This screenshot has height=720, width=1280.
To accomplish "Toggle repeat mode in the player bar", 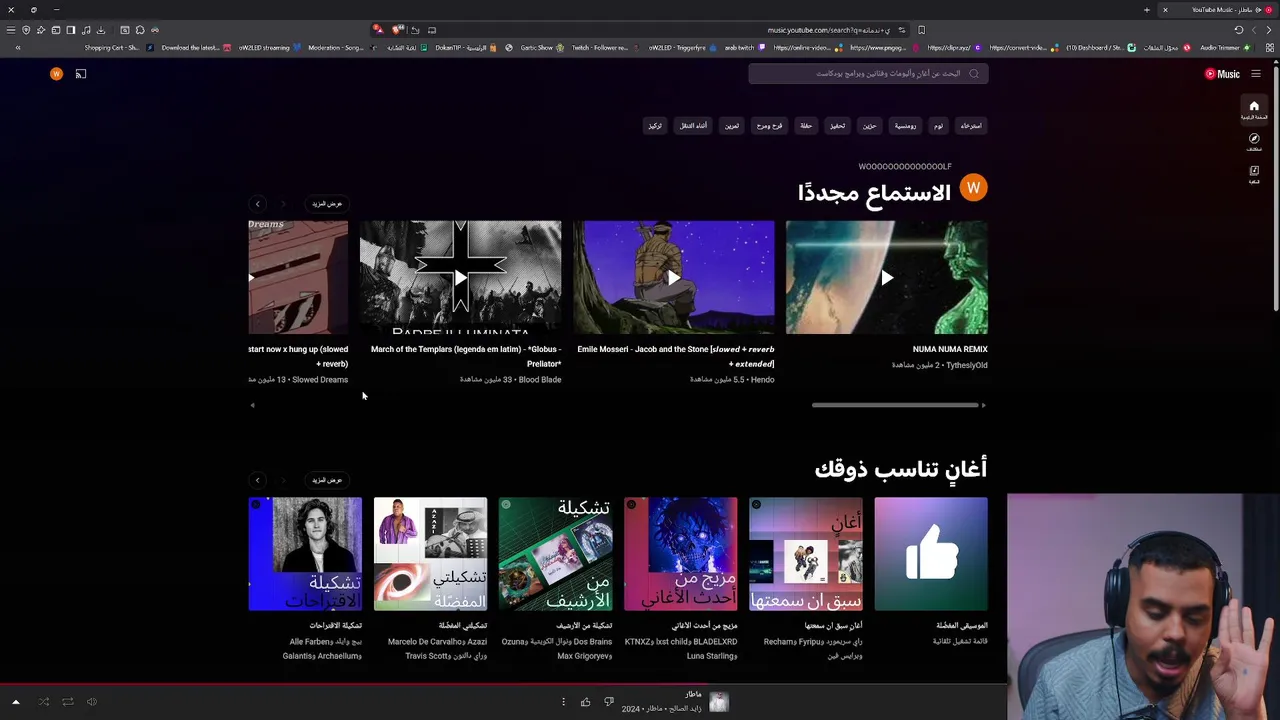I will [x=68, y=702].
